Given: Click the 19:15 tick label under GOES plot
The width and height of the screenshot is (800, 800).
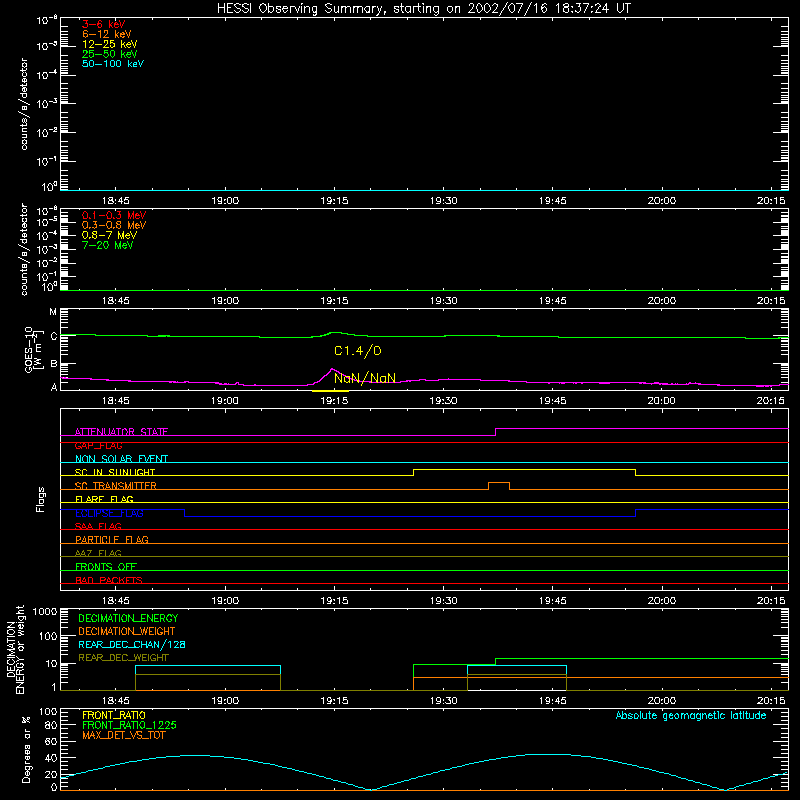Looking at the screenshot, I should pos(334,401).
